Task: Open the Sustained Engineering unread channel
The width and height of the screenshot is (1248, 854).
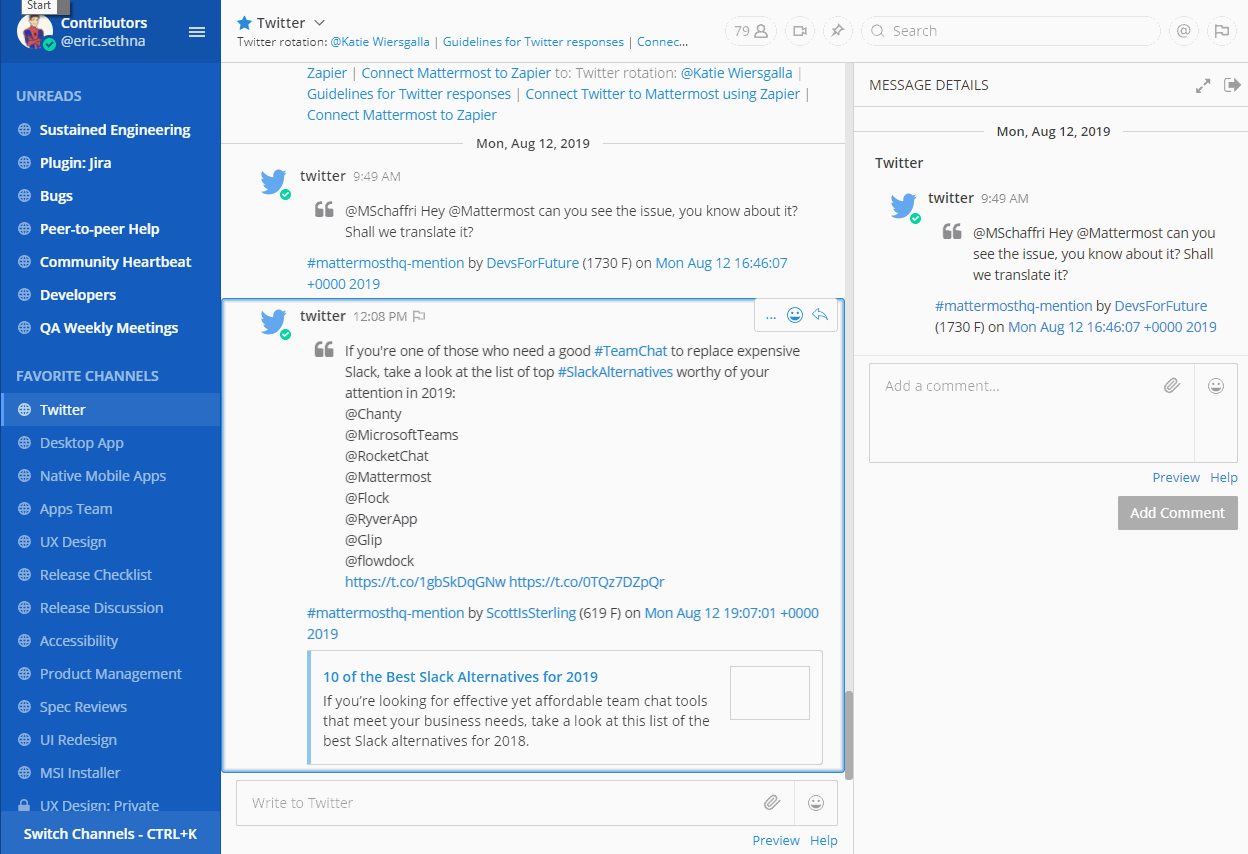Action: click(115, 130)
